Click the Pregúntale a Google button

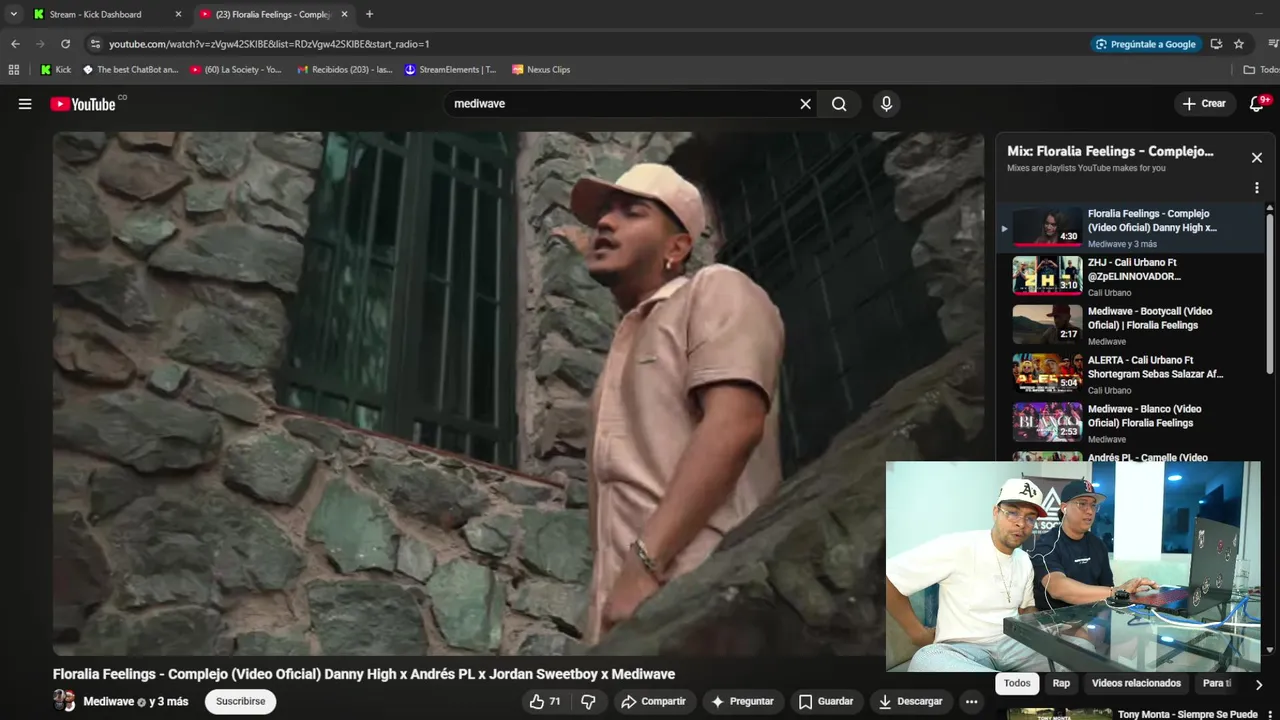(1146, 44)
